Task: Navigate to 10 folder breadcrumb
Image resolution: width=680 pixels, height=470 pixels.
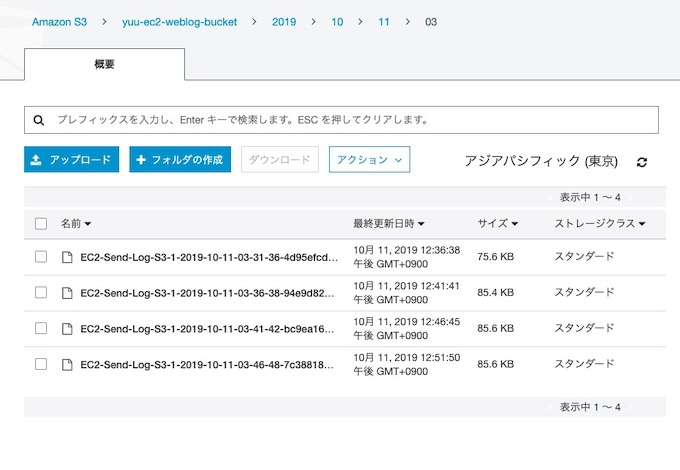Action: point(337,22)
